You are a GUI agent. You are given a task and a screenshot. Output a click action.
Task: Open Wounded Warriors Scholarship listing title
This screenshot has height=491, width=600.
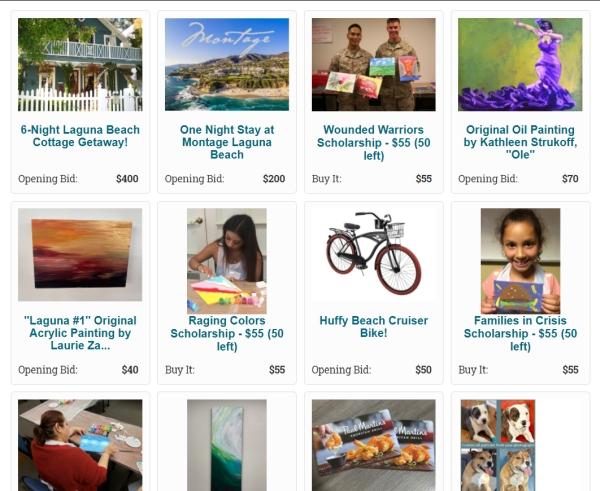tap(373, 142)
